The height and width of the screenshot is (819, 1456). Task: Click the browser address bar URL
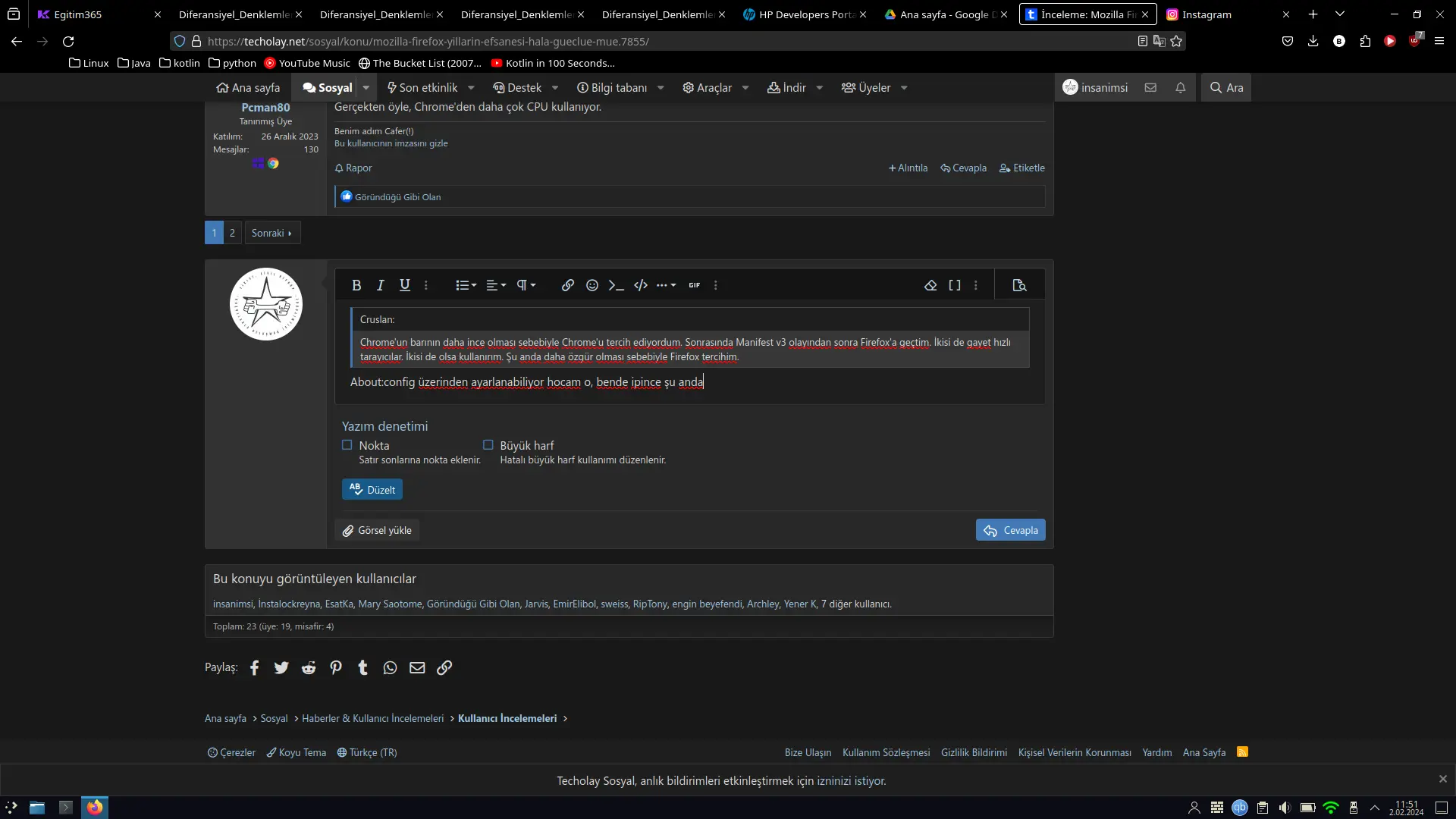428,42
